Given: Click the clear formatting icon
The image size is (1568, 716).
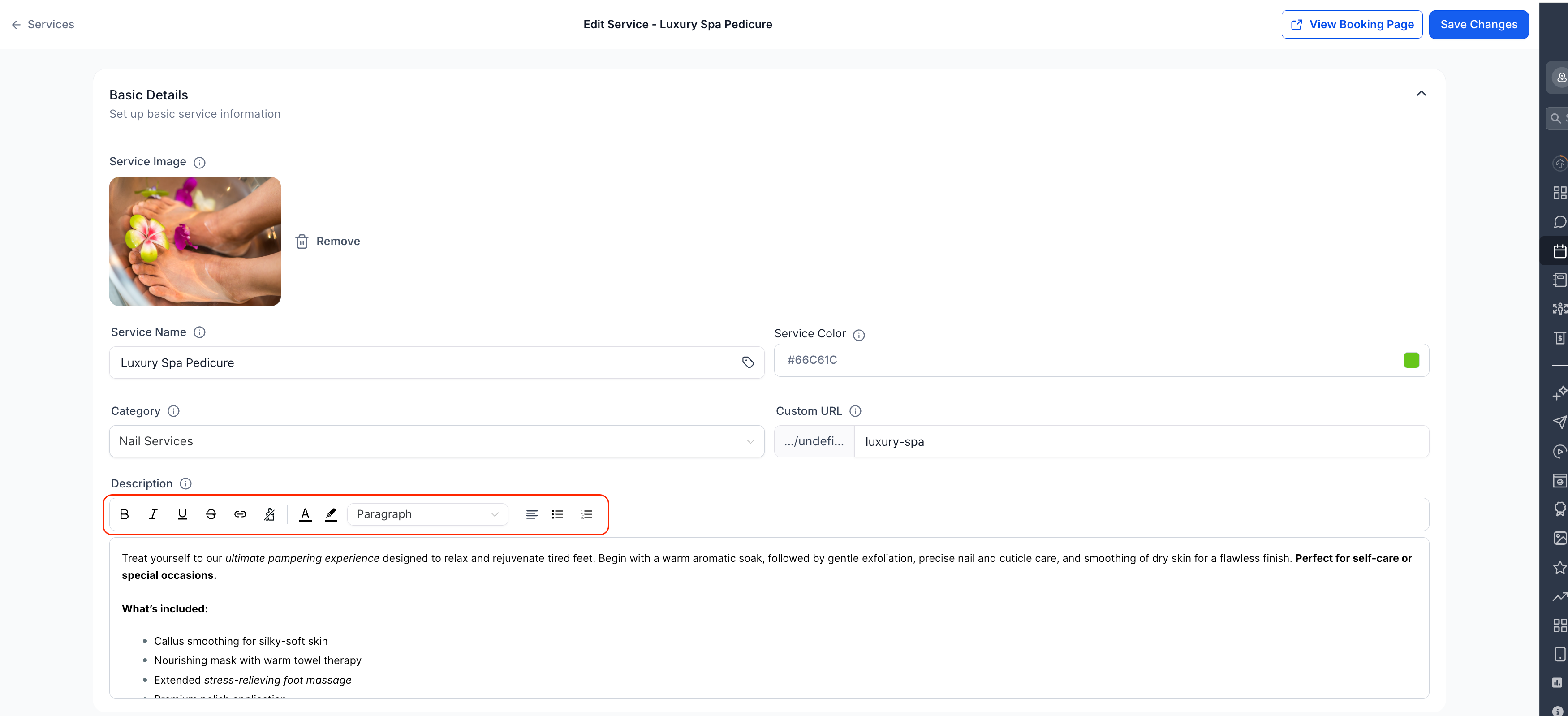Looking at the screenshot, I should click(x=270, y=514).
